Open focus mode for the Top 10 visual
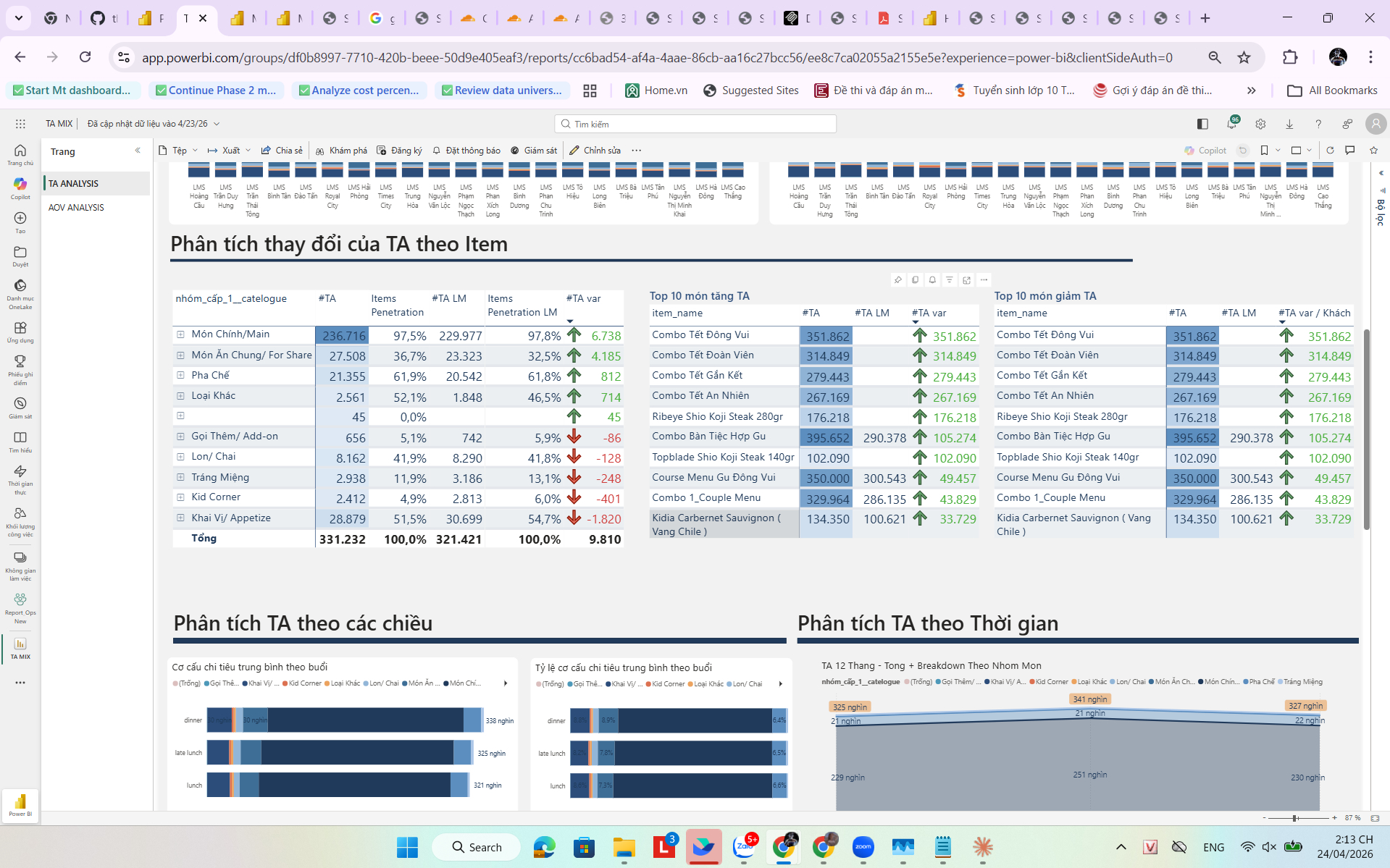This screenshot has height=868, width=1390. (x=966, y=280)
